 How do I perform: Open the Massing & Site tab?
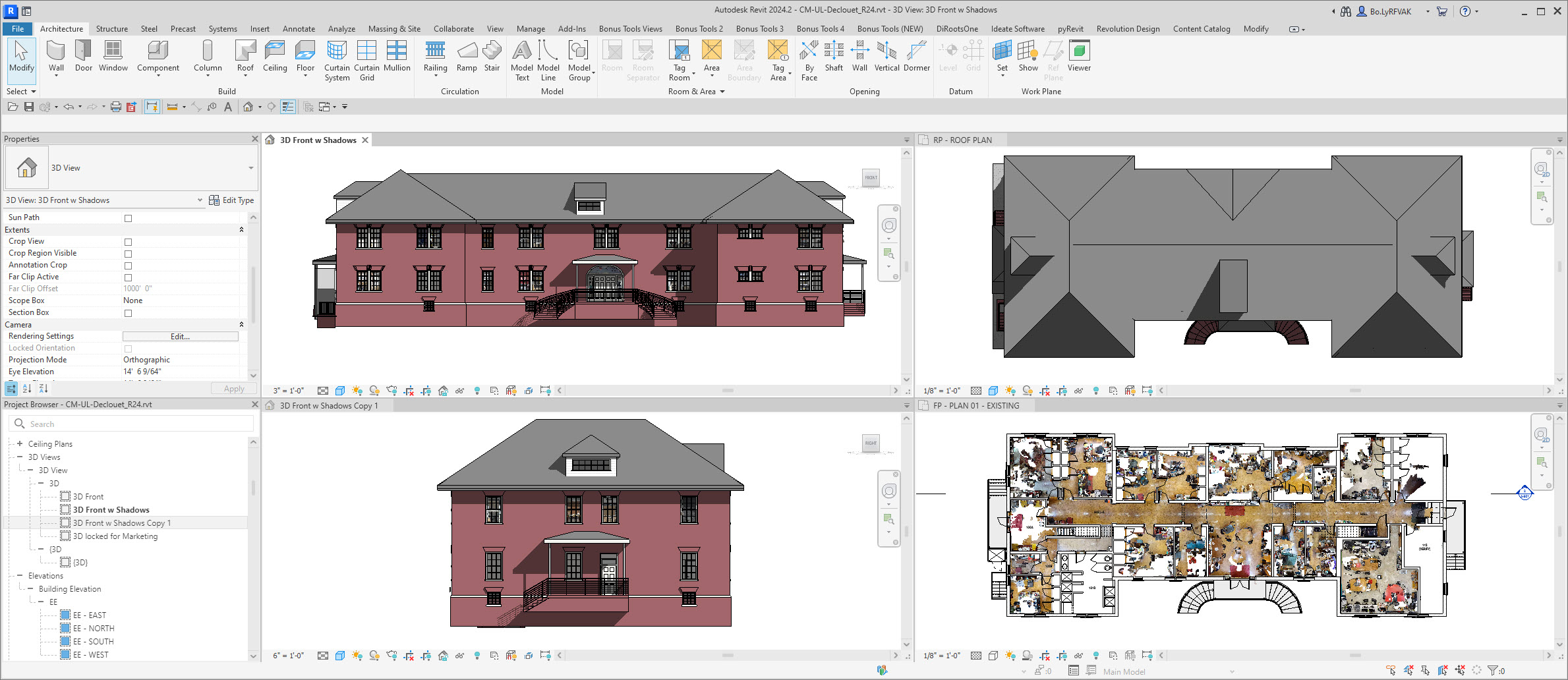coord(394,29)
